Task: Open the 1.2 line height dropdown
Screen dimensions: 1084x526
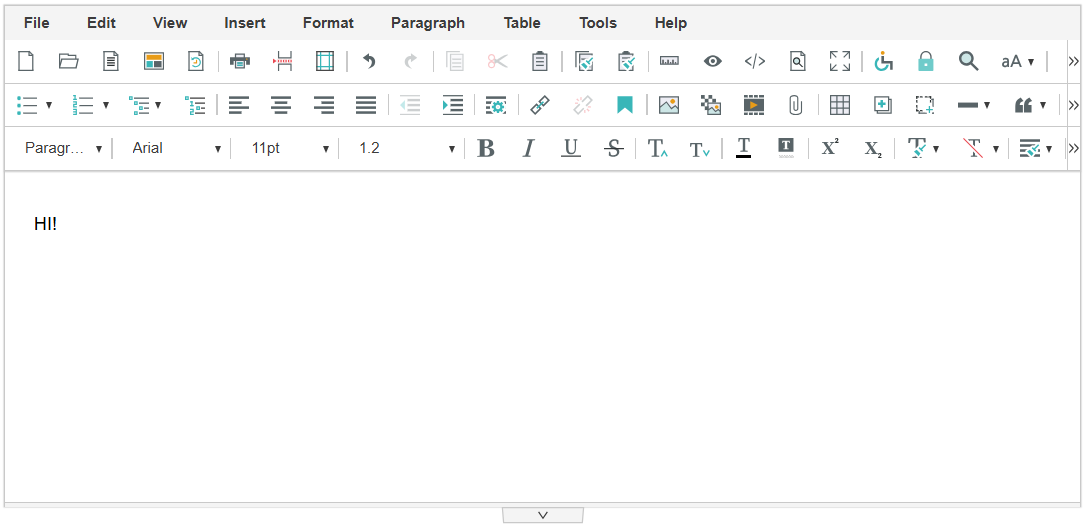Action: (406, 148)
